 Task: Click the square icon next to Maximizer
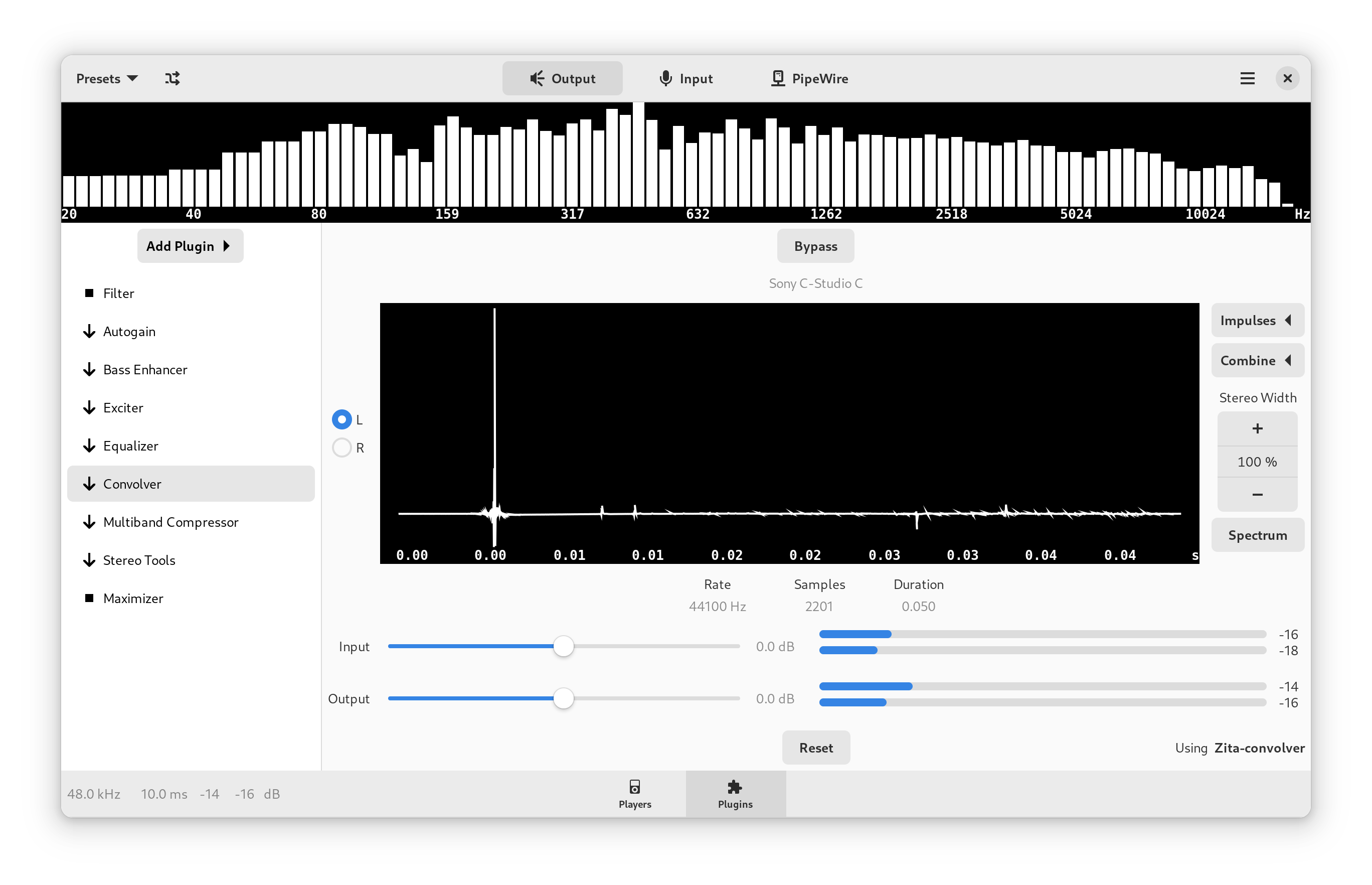[x=89, y=598]
